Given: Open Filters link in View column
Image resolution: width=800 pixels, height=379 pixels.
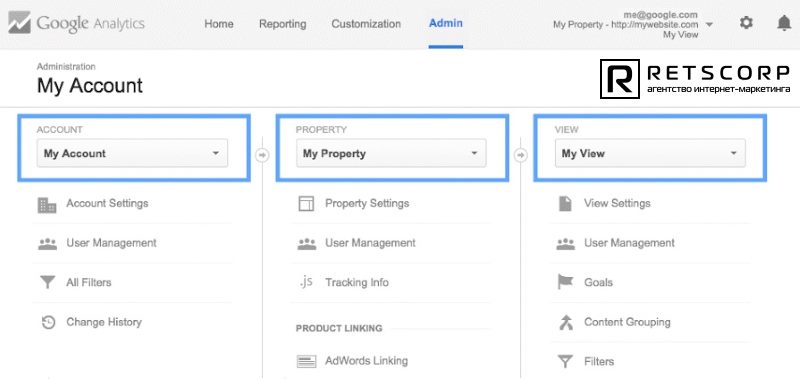Looking at the screenshot, I should click(599, 361).
